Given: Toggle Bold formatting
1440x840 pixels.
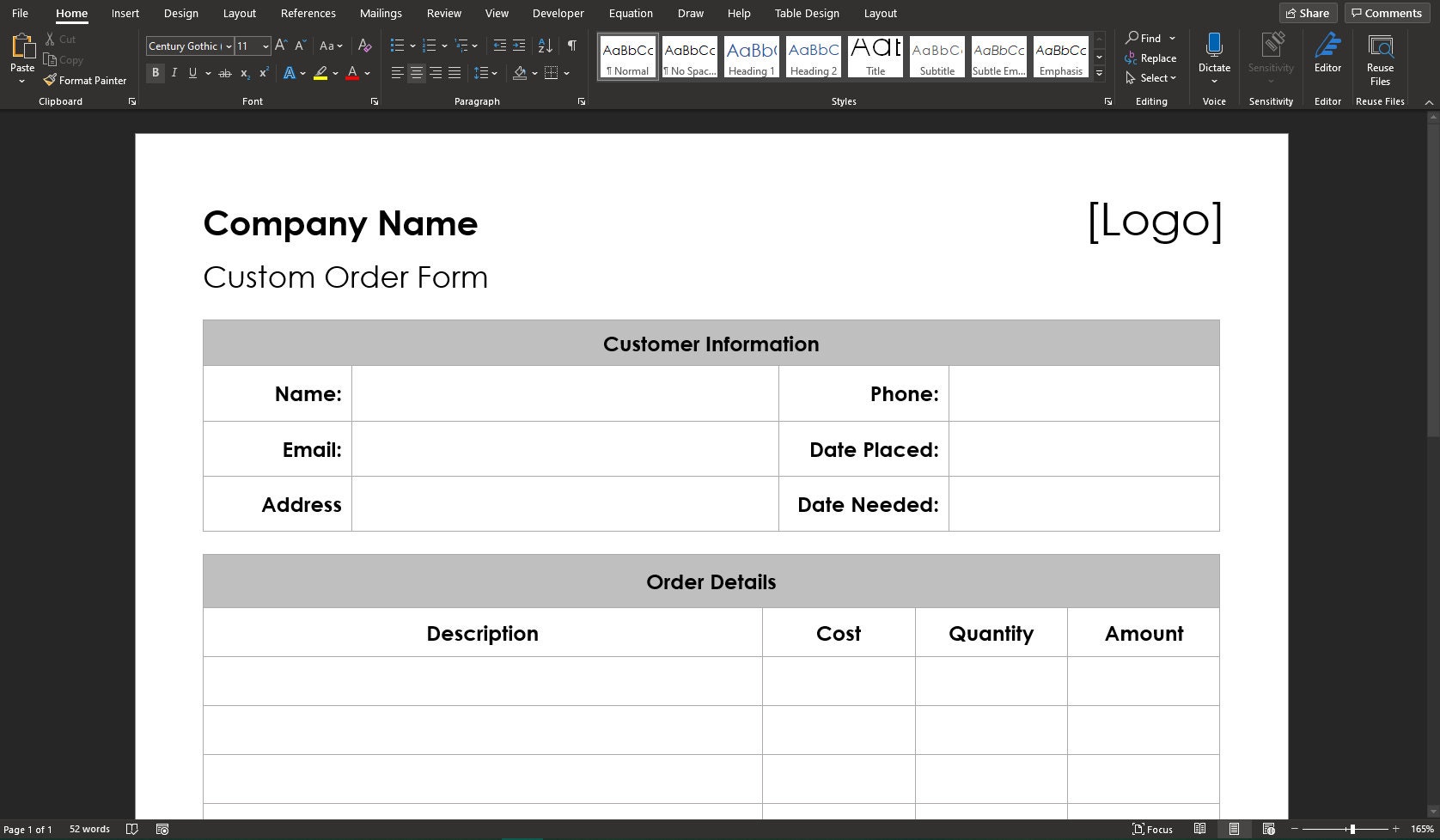Looking at the screenshot, I should point(156,73).
